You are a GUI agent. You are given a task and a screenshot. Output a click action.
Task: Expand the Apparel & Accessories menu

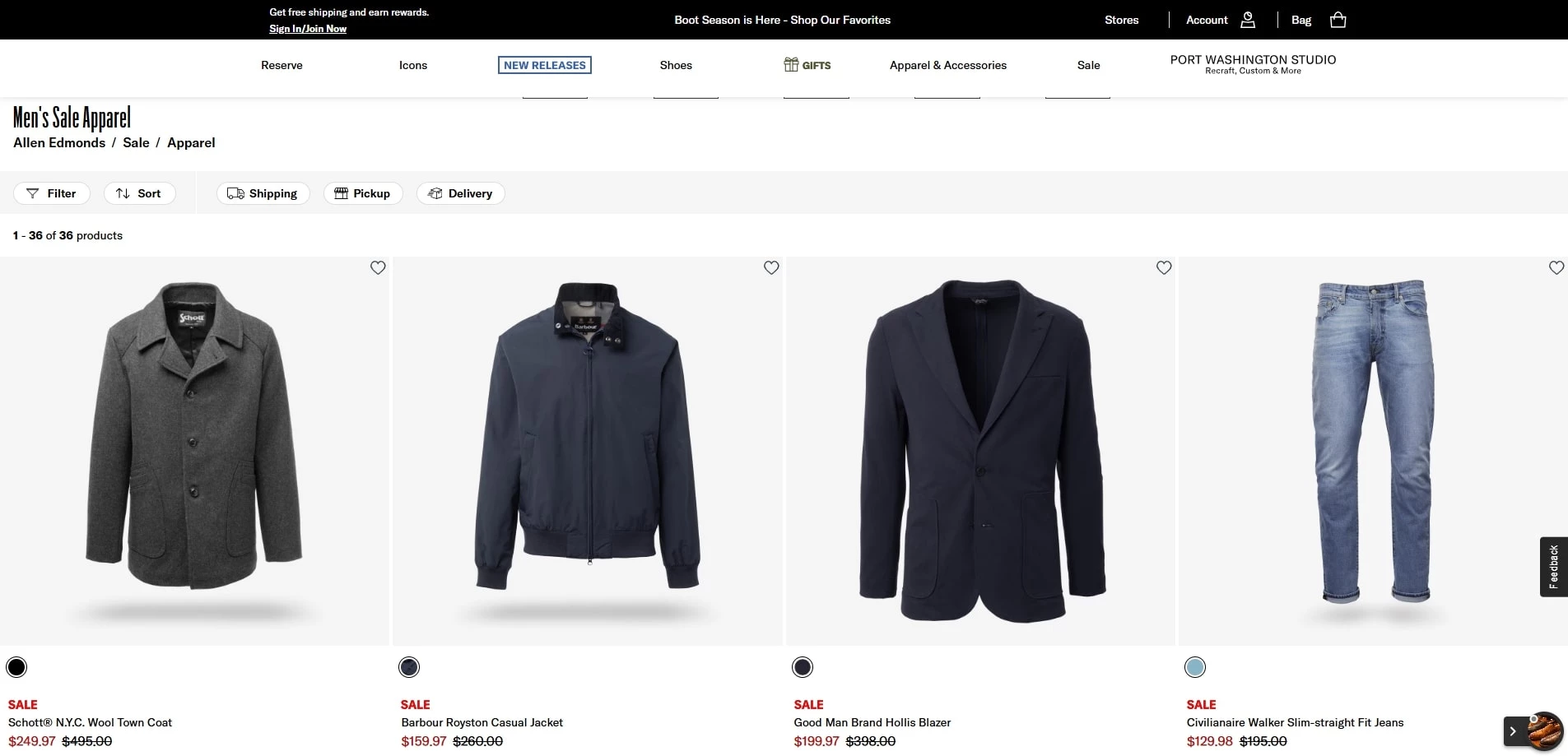coord(947,65)
